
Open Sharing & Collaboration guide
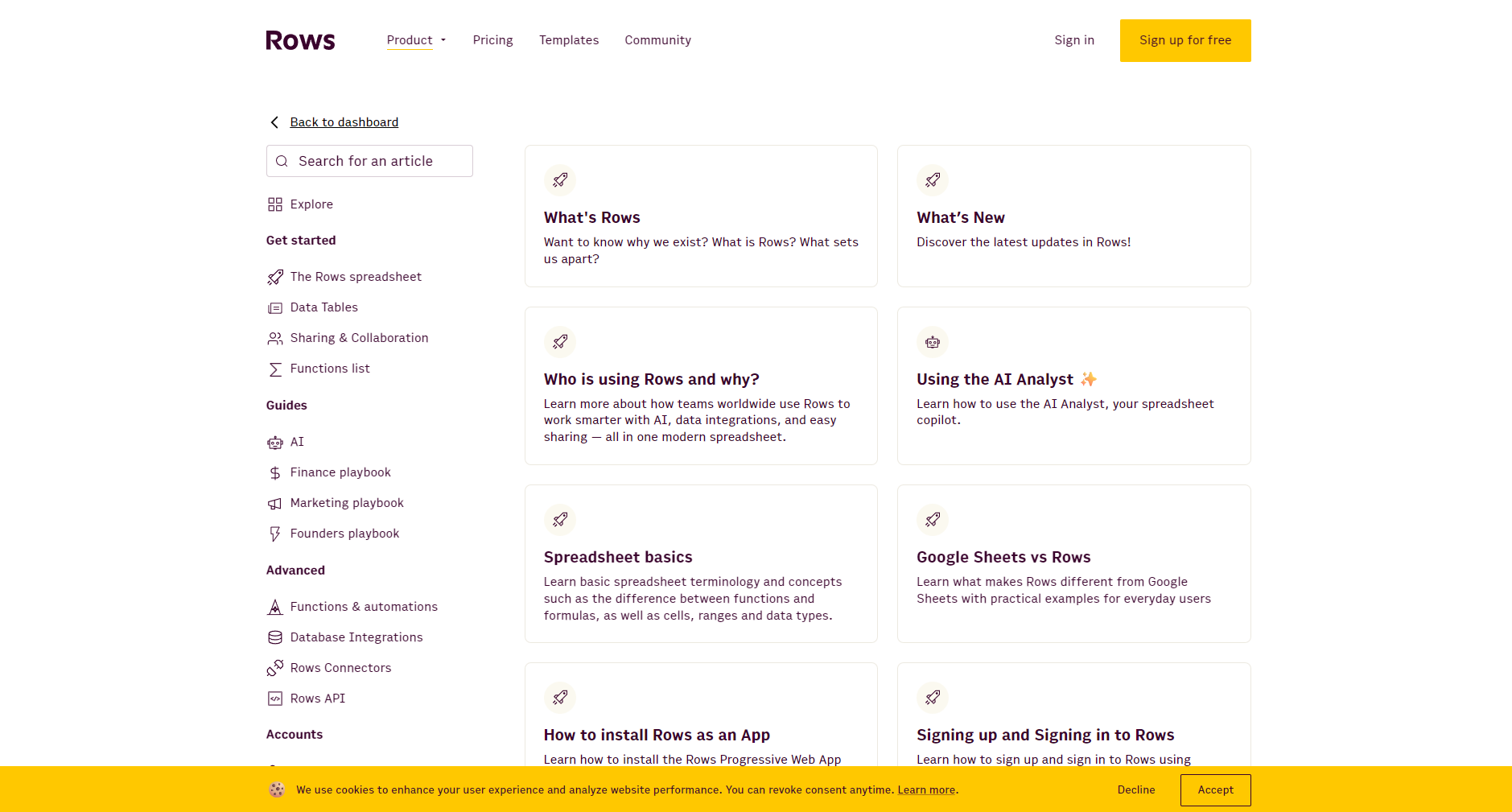(x=359, y=338)
